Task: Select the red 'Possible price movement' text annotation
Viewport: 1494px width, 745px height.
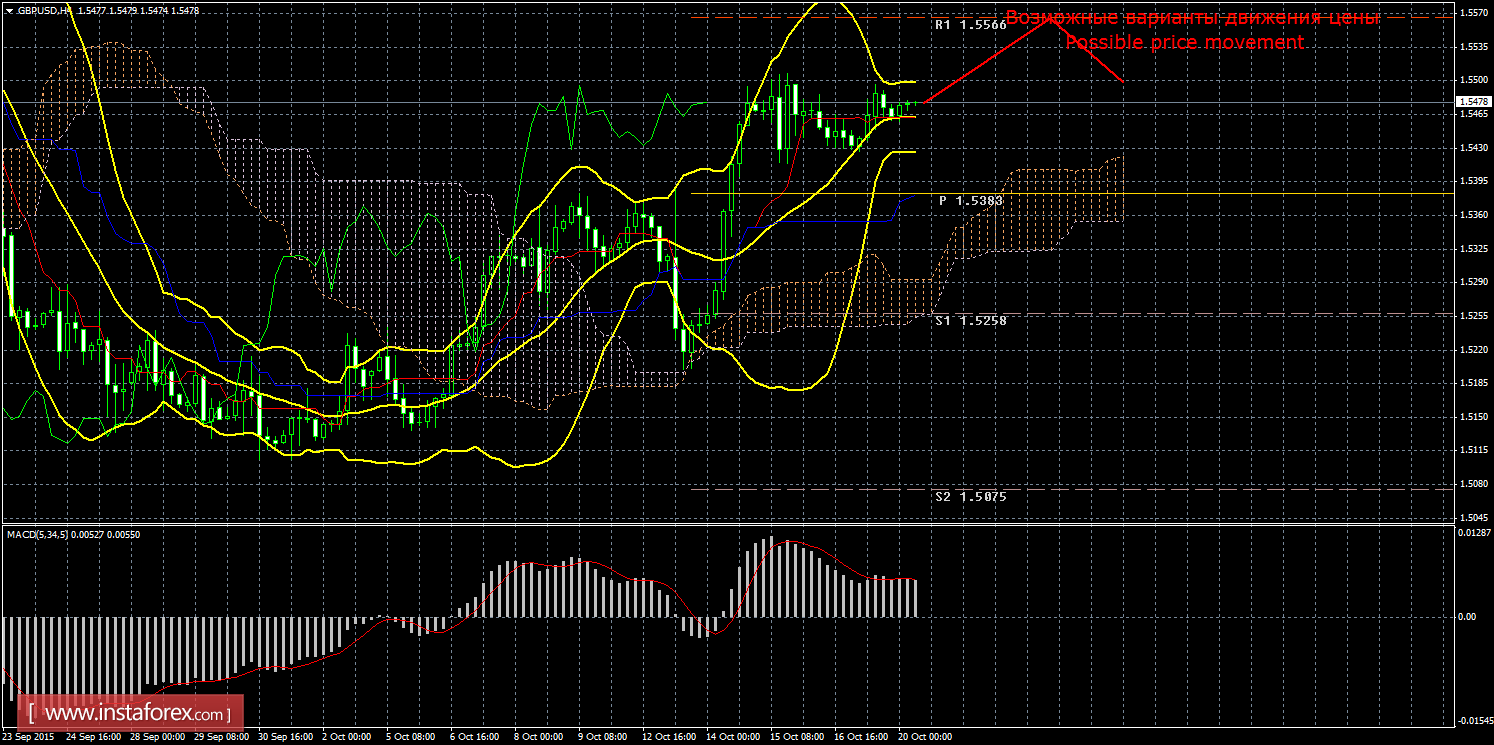Action: (x=1184, y=43)
